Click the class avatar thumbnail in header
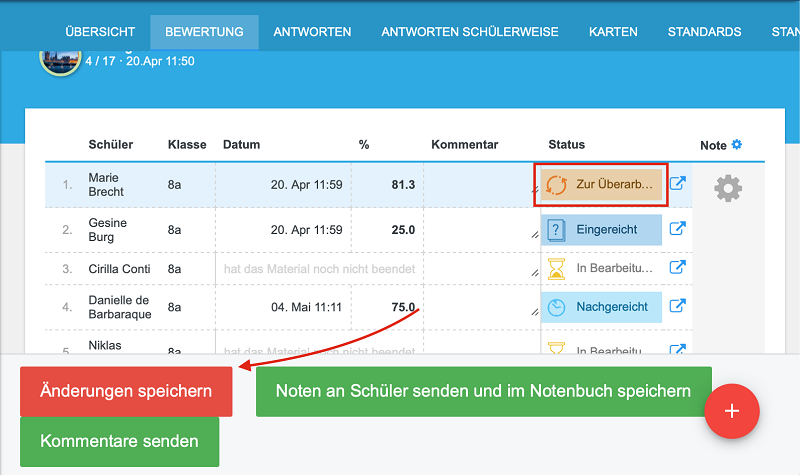Viewport: 800px width, 475px height. (x=60, y=61)
